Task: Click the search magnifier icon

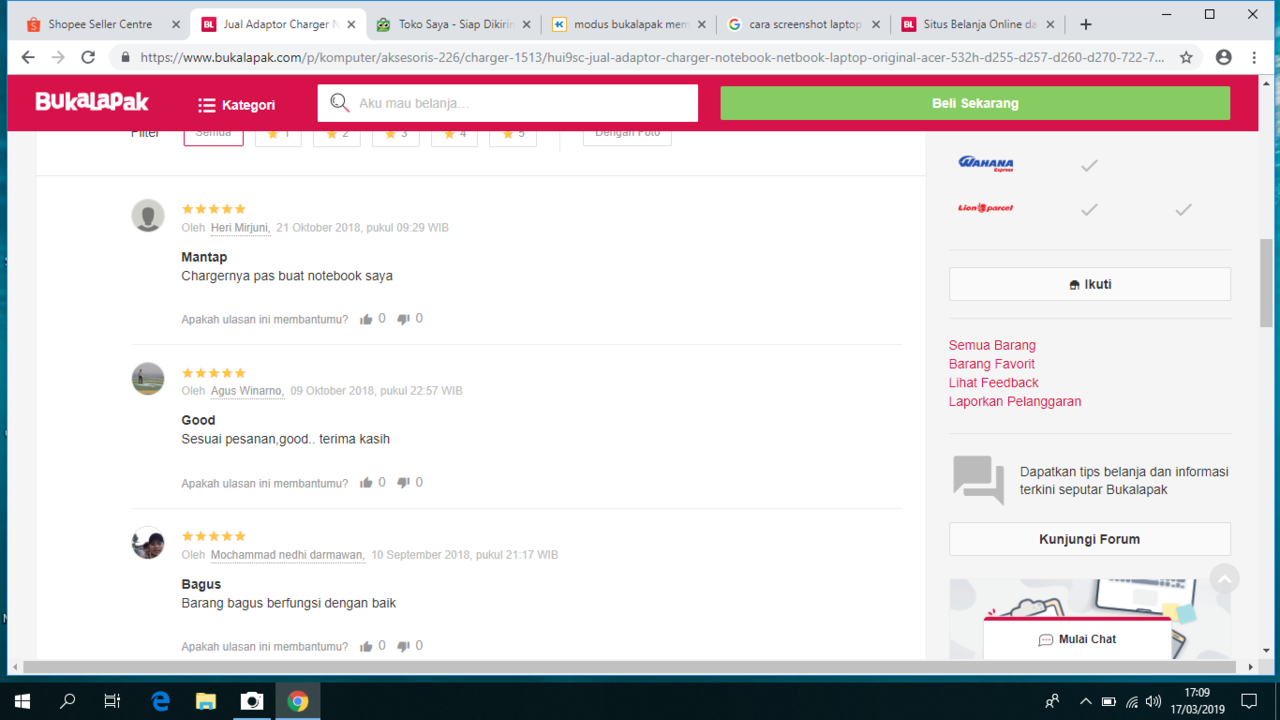Action: (x=339, y=103)
